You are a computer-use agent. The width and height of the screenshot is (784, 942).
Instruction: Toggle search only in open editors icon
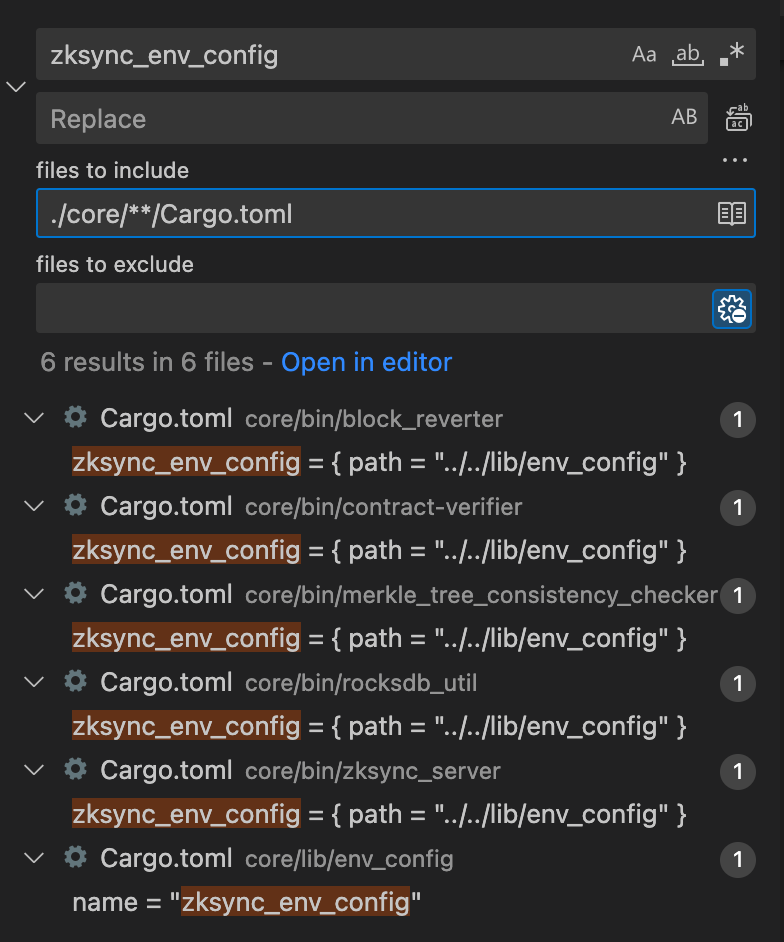click(x=732, y=213)
